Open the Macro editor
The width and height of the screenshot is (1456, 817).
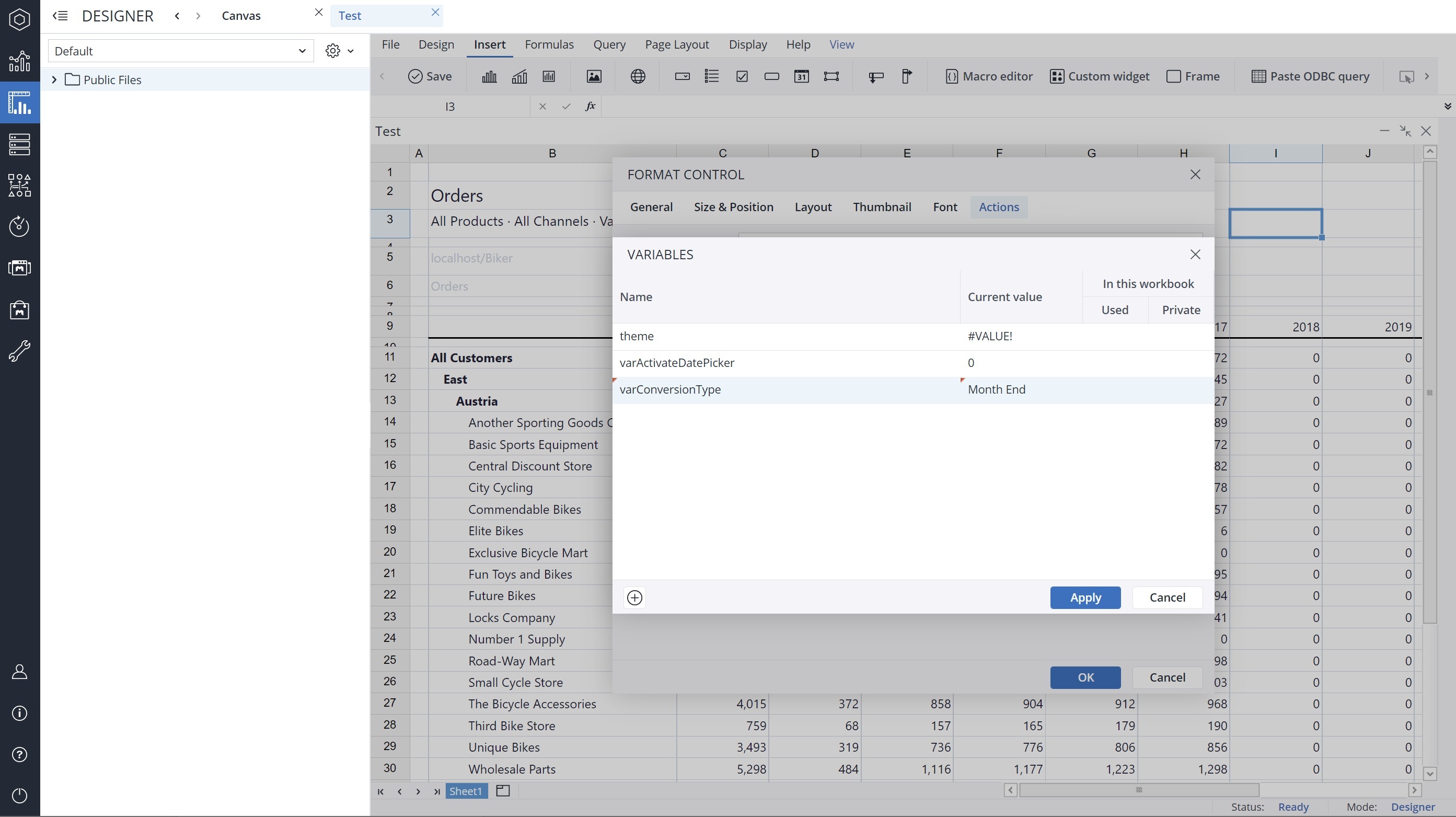click(989, 76)
